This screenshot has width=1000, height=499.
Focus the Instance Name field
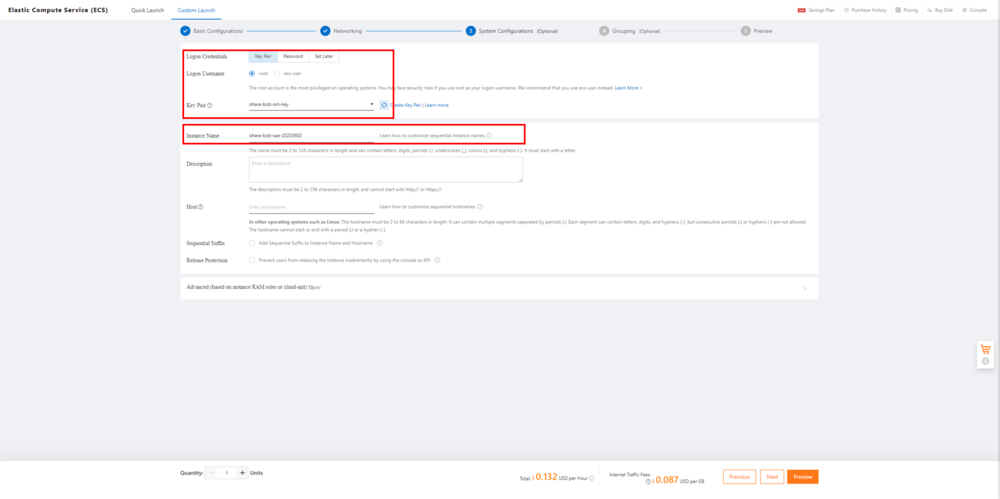tap(311, 136)
